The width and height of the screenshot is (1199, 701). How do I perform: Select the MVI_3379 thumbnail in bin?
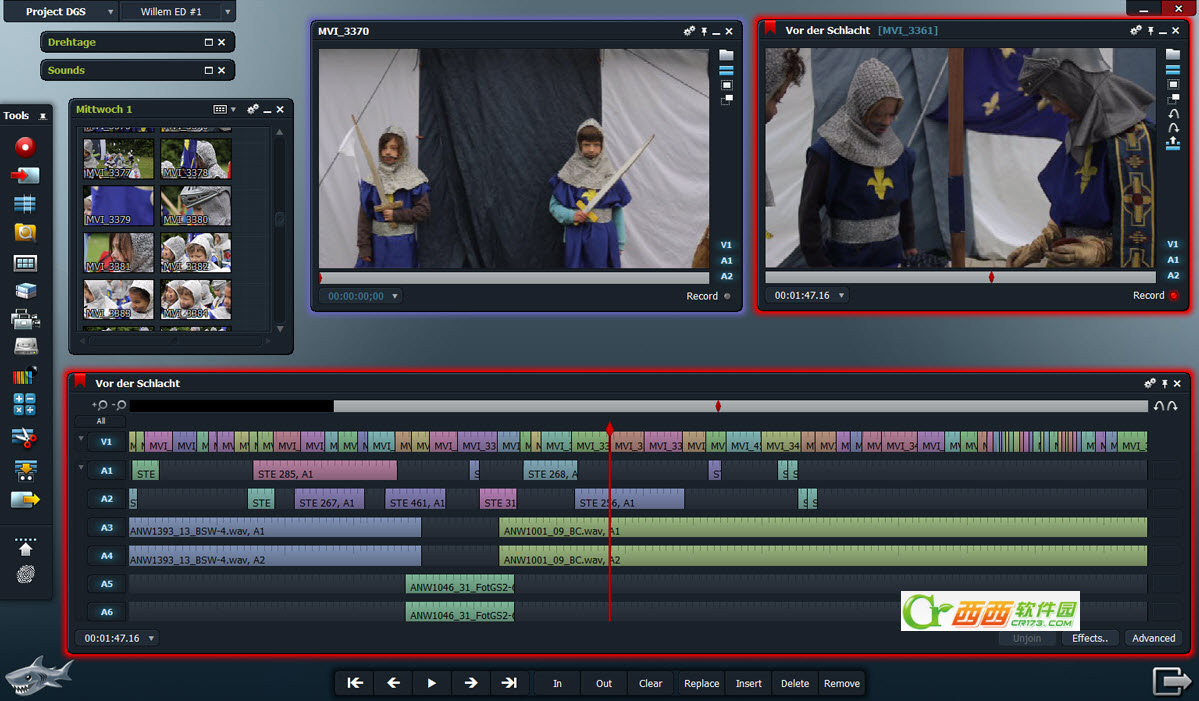pyautogui.click(x=118, y=205)
